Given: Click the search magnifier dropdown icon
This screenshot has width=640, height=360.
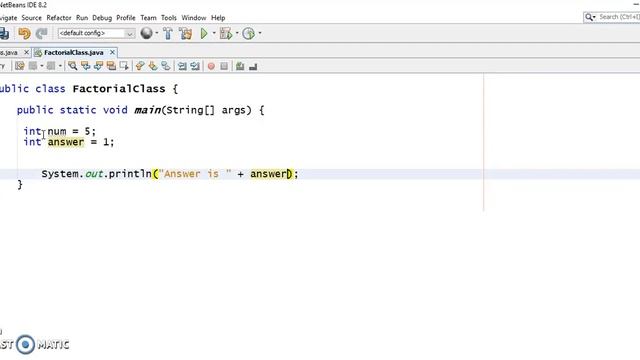Looking at the screenshot, I should (590, 17).
